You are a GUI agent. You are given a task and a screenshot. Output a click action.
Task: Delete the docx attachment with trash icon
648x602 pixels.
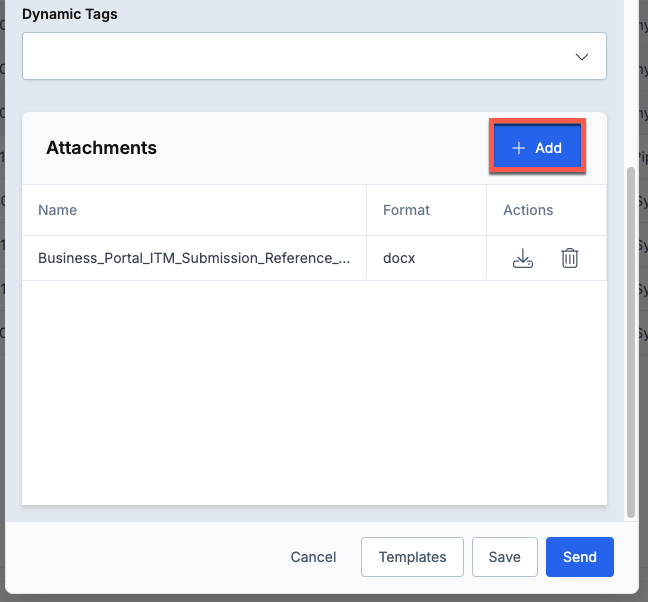point(569,258)
